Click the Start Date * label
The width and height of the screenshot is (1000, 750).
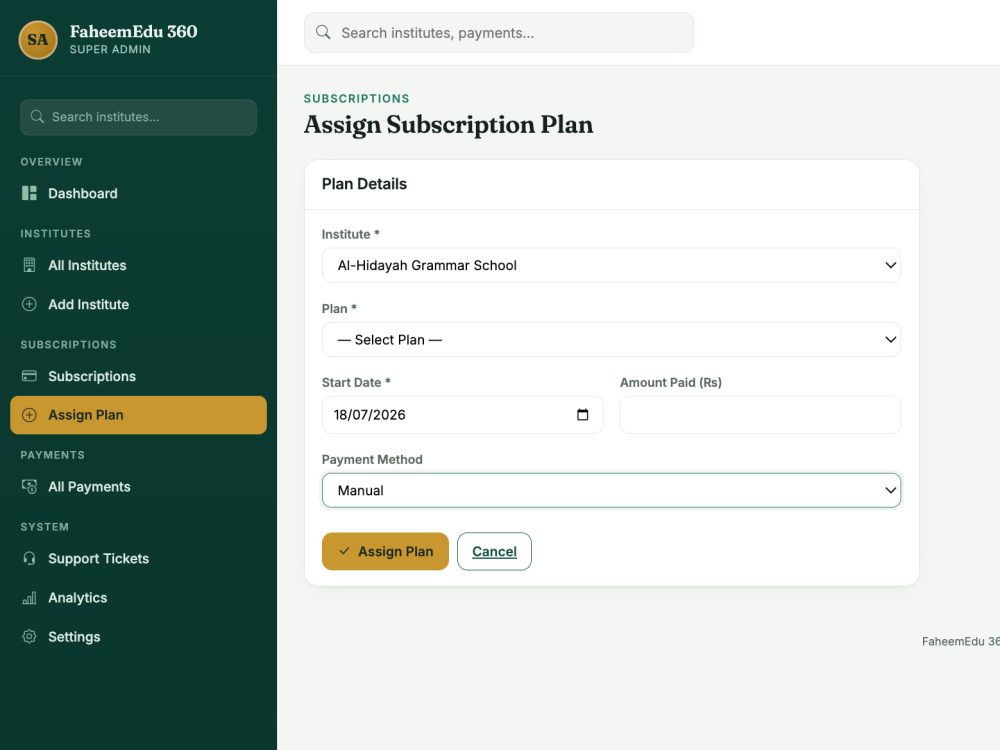click(356, 382)
